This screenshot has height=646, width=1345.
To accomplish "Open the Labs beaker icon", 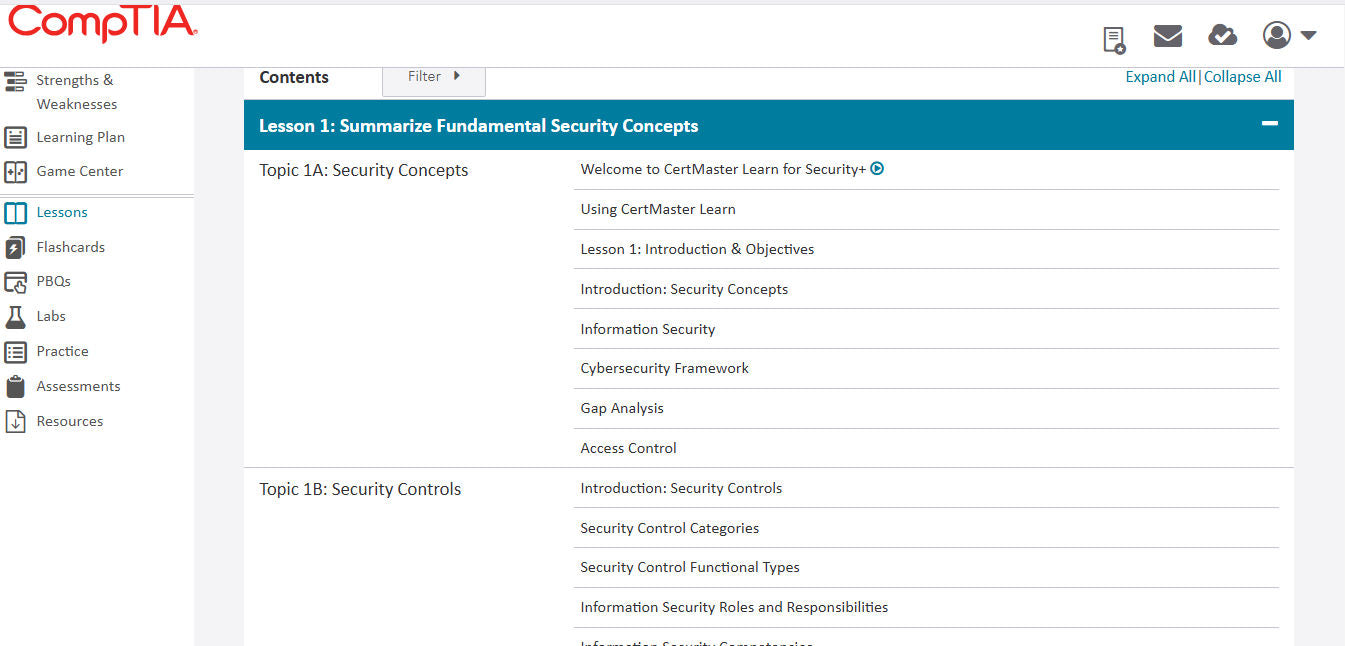I will [15, 316].
